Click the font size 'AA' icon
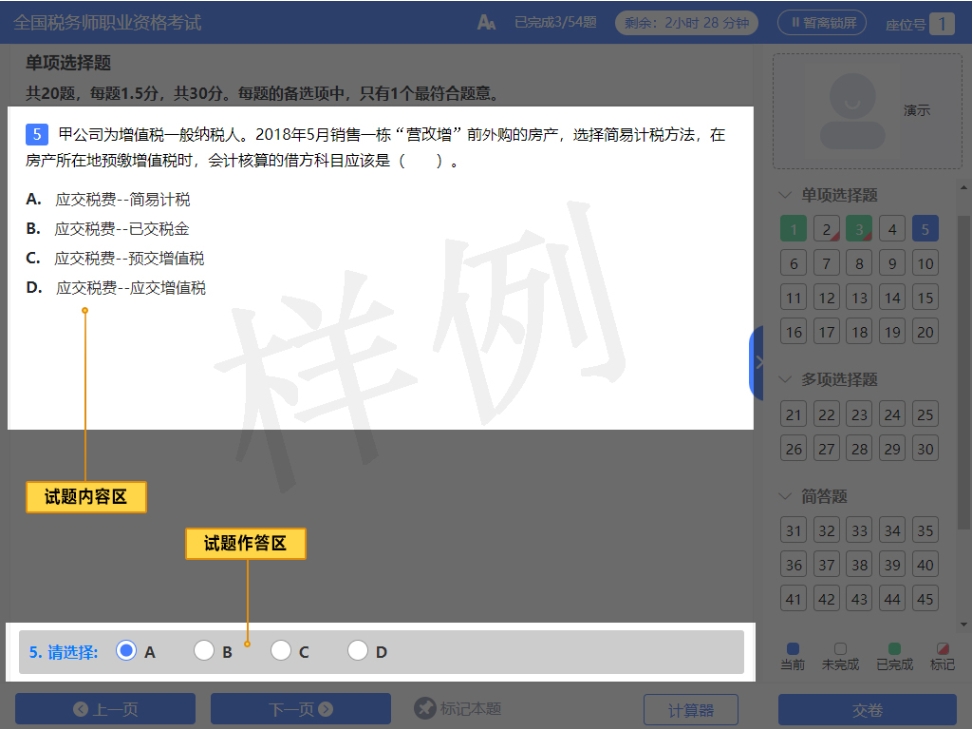 point(487,22)
